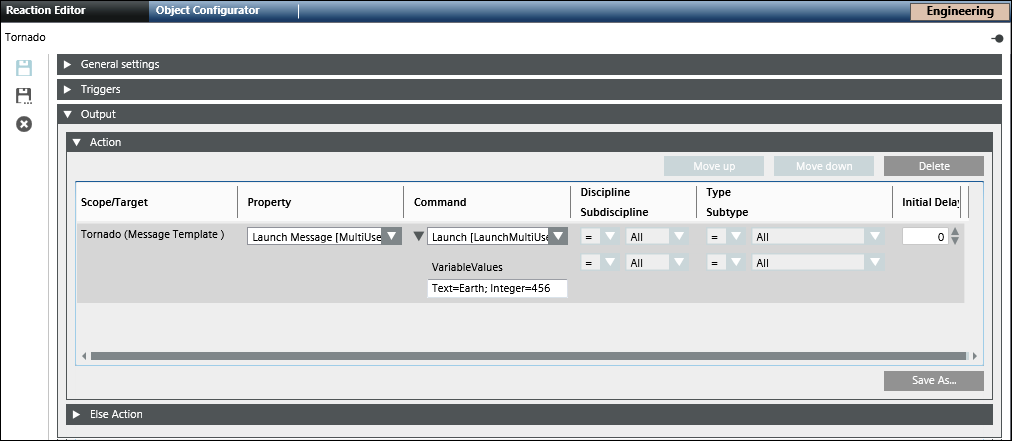Click the Delete button
1012x441 pixels.
point(933,166)
